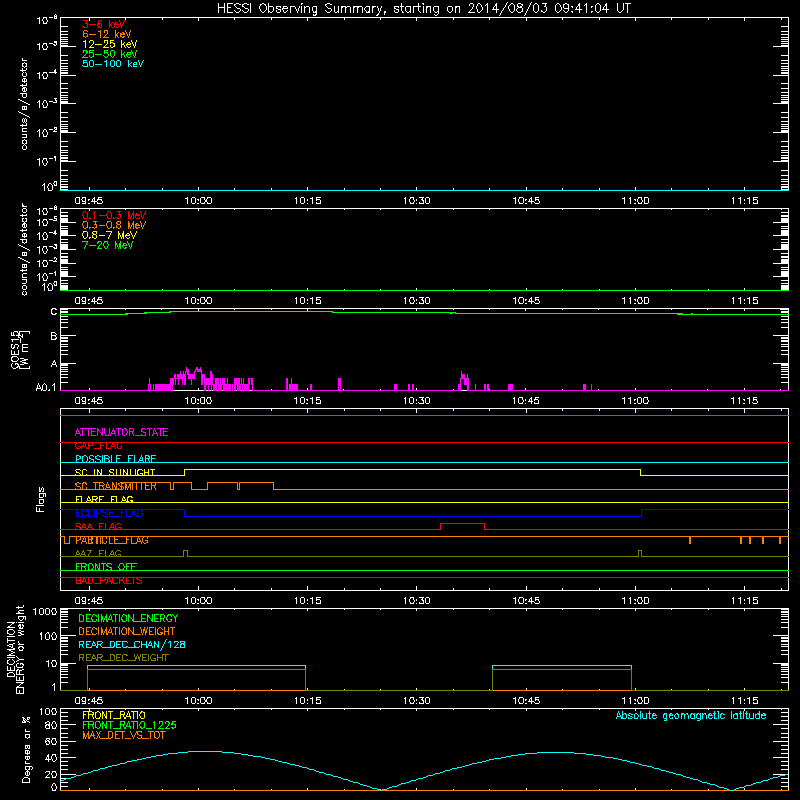Screen dimensions: 800x800
Task: Click the green 25-50 keV legend entry
Action: click(109, 54)
